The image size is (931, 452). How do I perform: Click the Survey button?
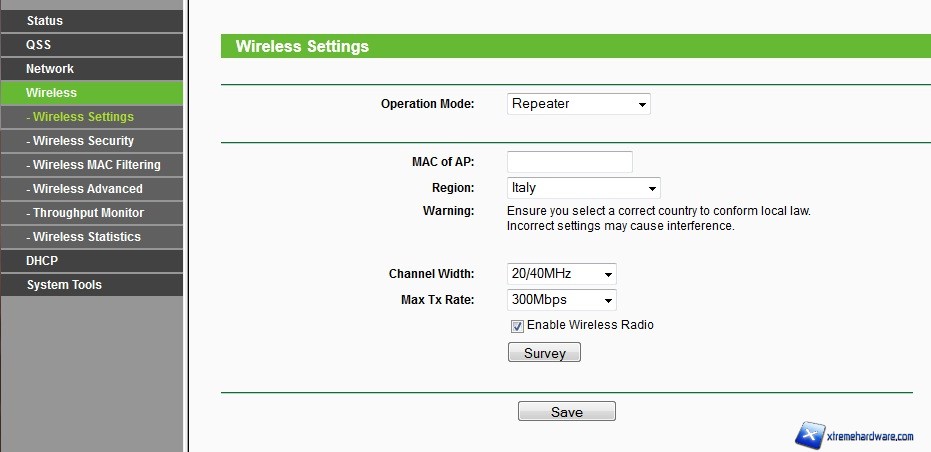544,353
